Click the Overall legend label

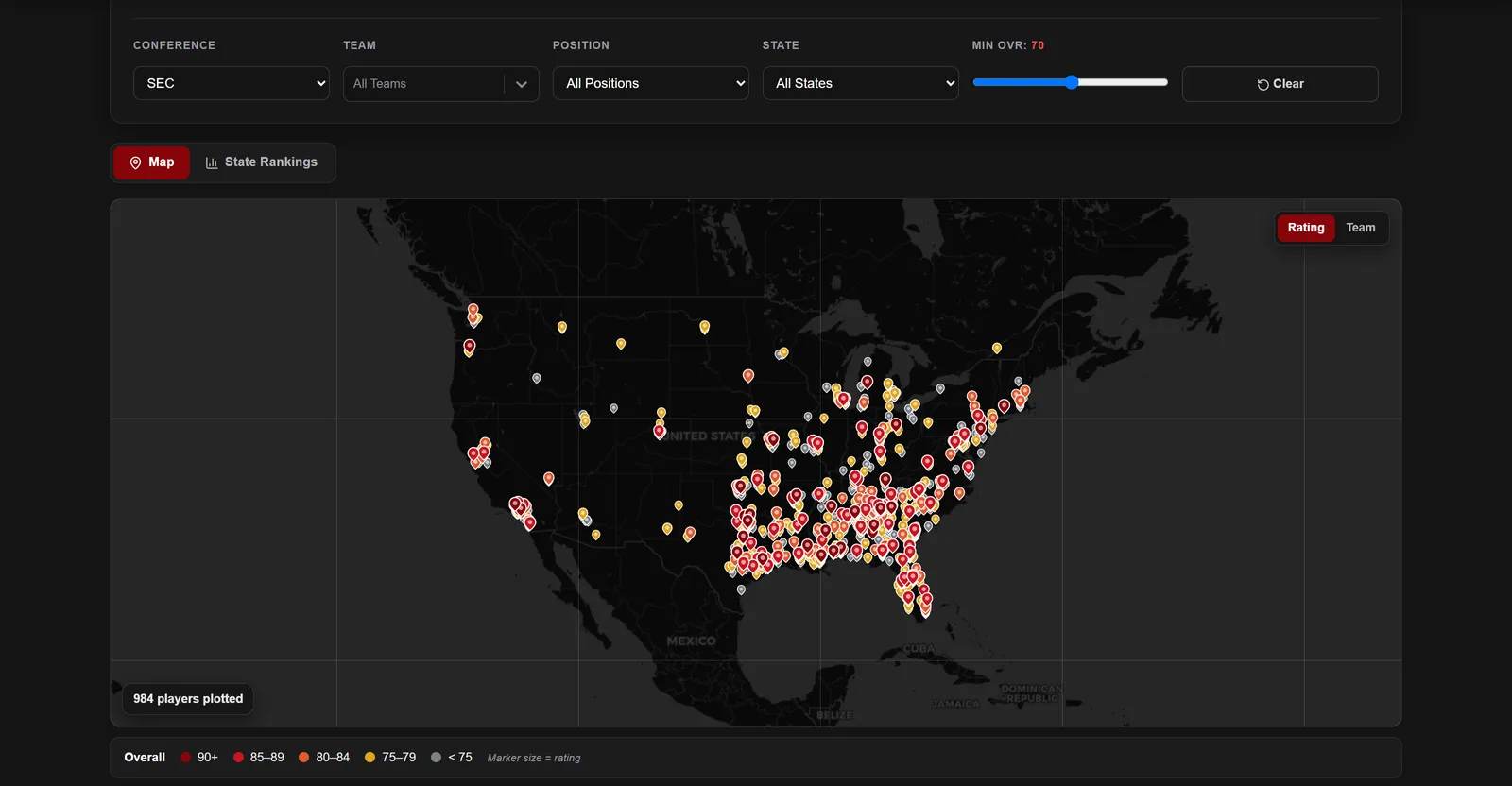(145, 758)
